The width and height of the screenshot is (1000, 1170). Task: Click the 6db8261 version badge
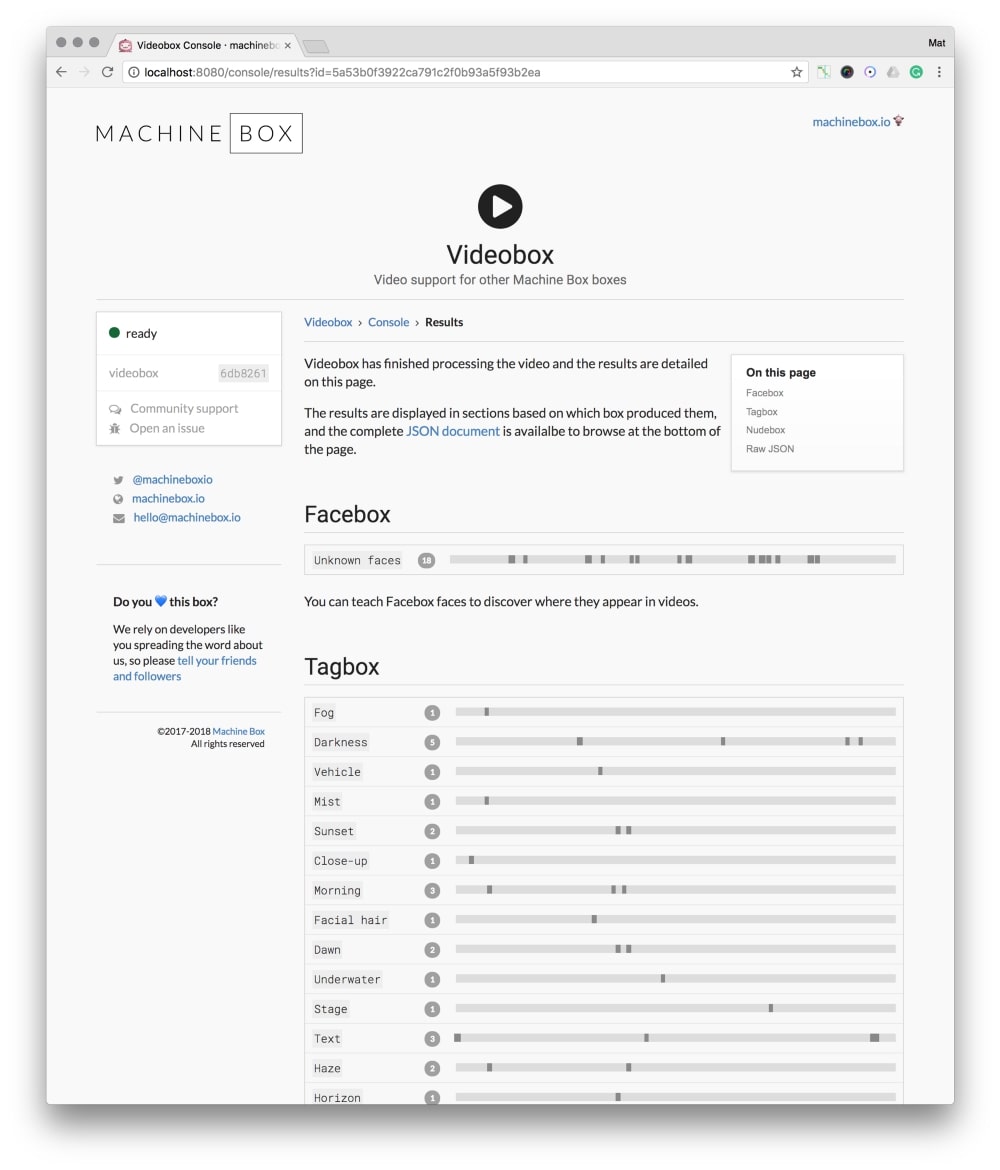point(243,373)
